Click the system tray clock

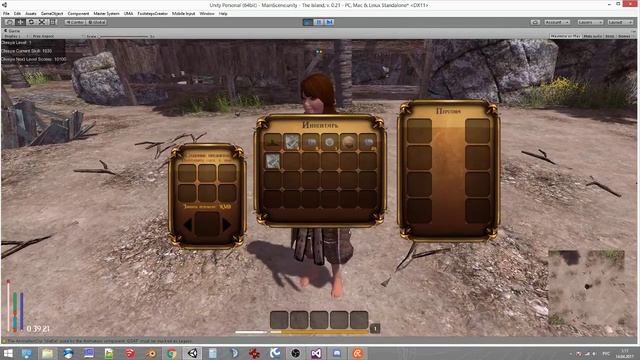(x=624, y=353)
